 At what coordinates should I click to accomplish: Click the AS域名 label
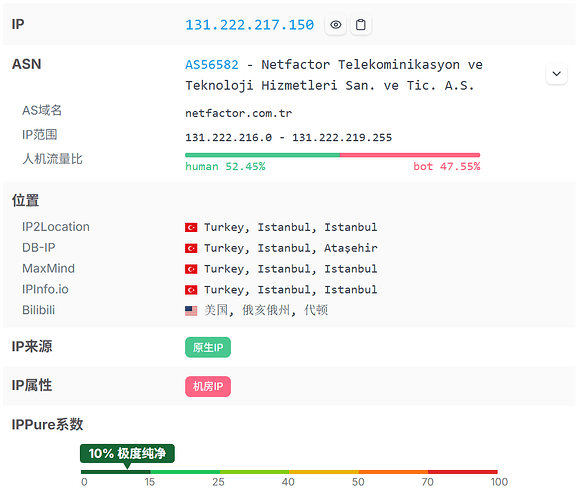click(x=42, y=110)
